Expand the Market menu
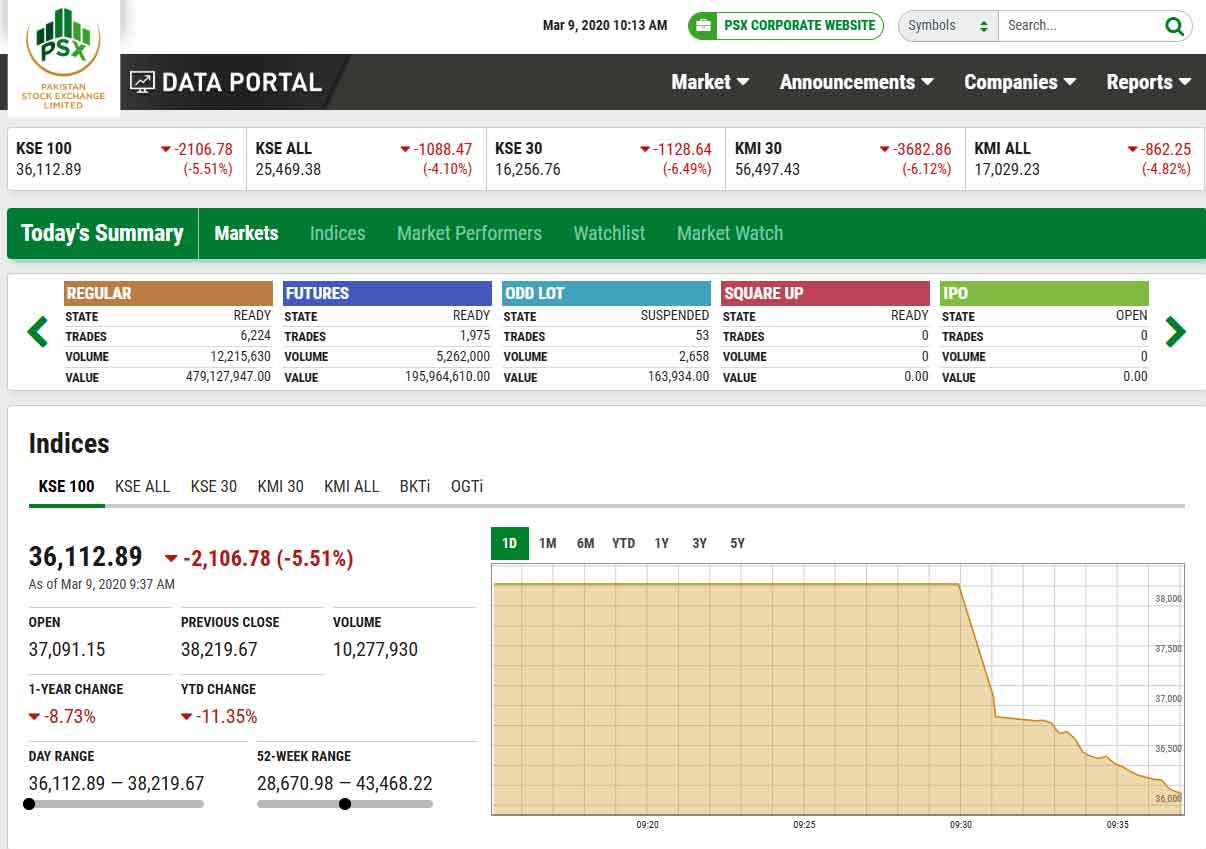Image resolution: width=1206 pixels, height=849 pixels. click(x=710, y=82)
